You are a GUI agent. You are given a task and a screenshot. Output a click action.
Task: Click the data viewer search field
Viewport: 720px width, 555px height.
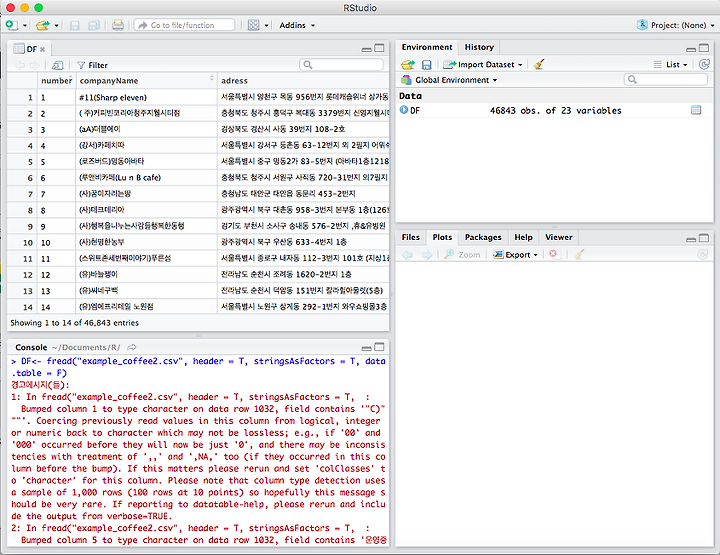tap(341, 65)
